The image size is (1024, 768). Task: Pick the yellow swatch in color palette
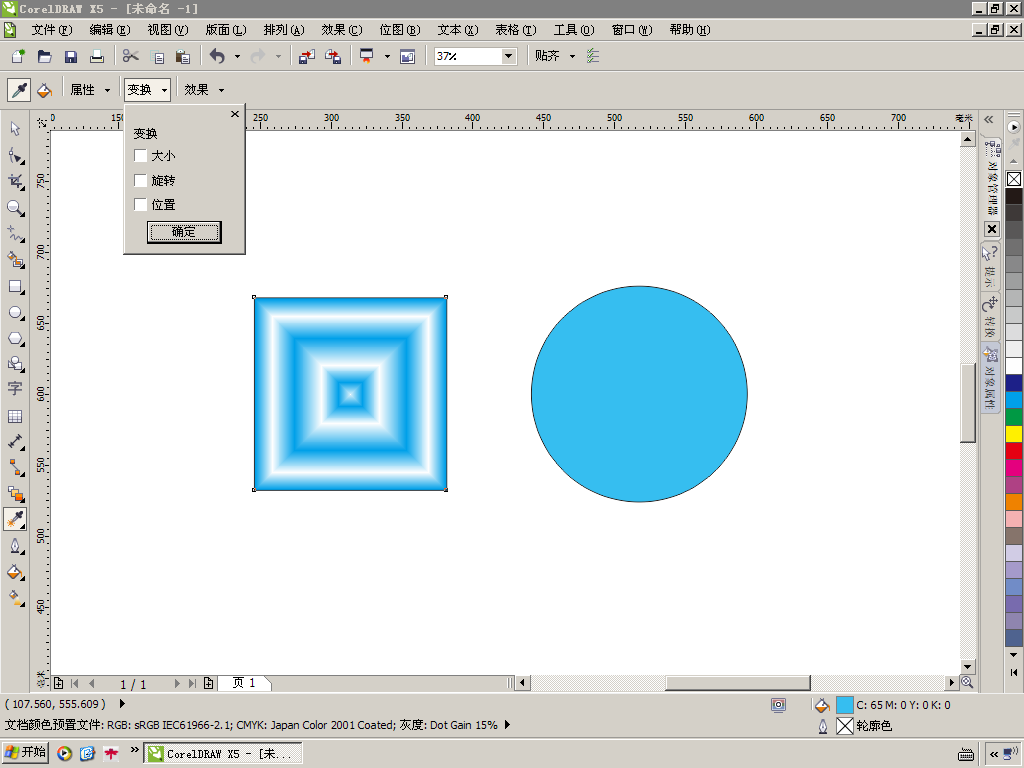1013,434
